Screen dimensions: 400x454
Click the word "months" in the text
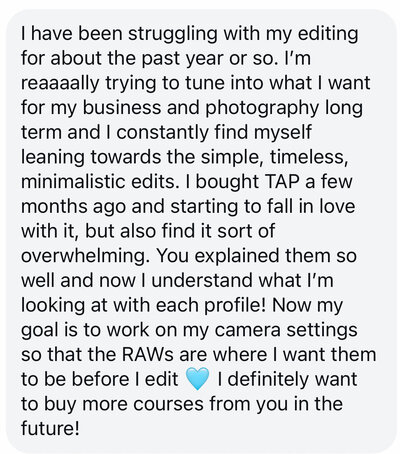click(54, 206)
